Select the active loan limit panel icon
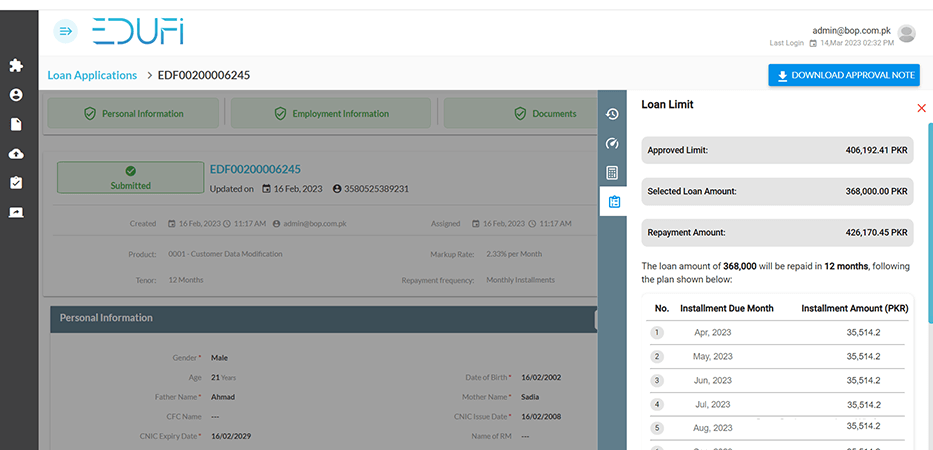This screenshot has height=450, width=933. (613, 202)
